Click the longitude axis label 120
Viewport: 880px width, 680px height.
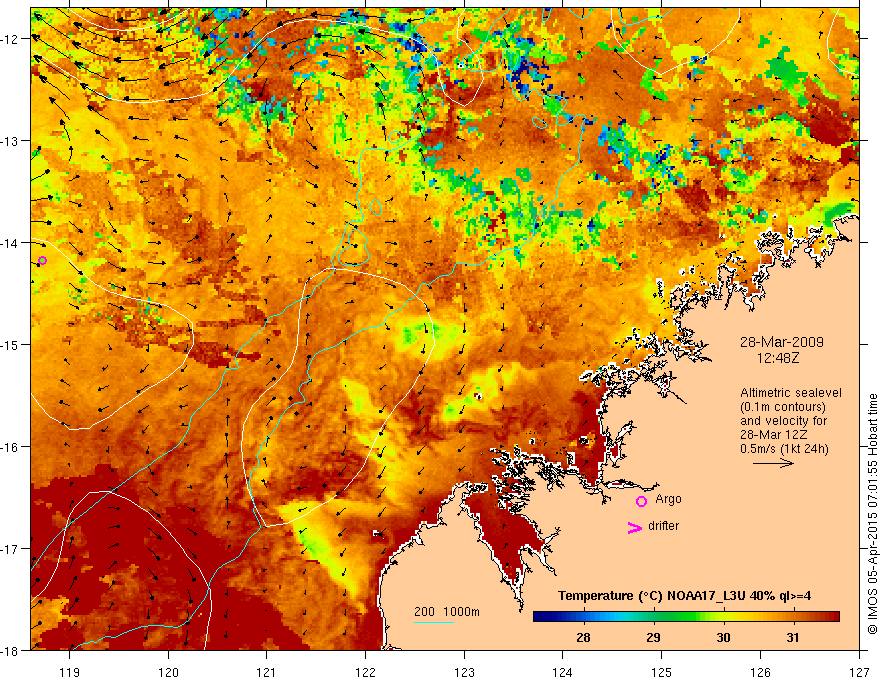(168, 672)
